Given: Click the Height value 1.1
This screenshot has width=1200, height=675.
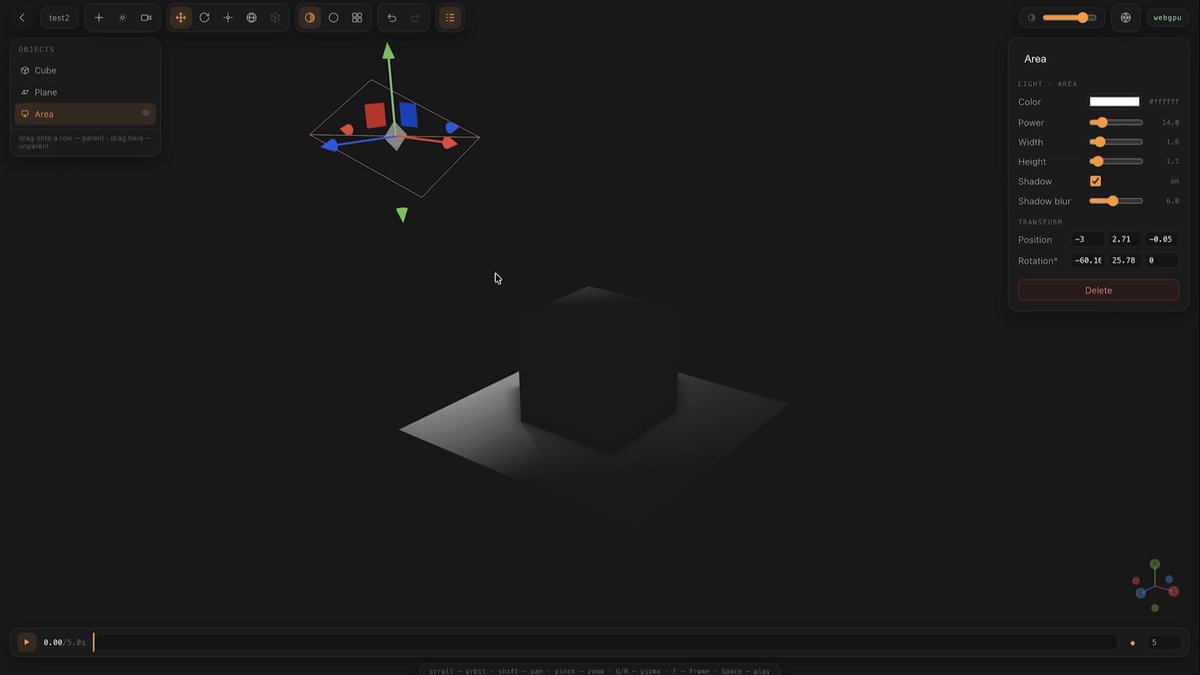Looking at the screenshot, I should click(1172, 161).
